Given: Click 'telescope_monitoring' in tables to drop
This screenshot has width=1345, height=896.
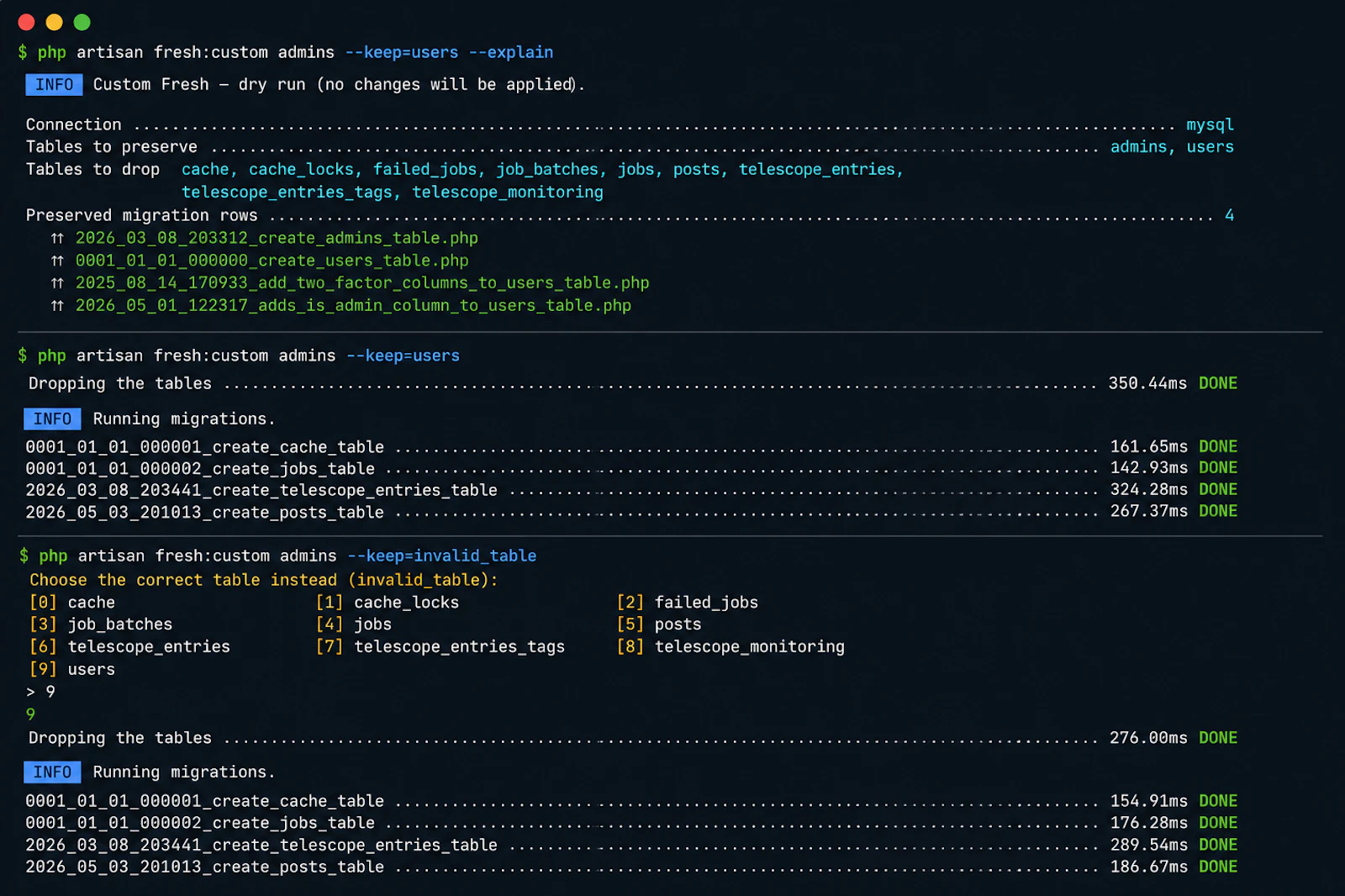Looking at the screenshot, I should pyautogui.click(x=508, y=192).
